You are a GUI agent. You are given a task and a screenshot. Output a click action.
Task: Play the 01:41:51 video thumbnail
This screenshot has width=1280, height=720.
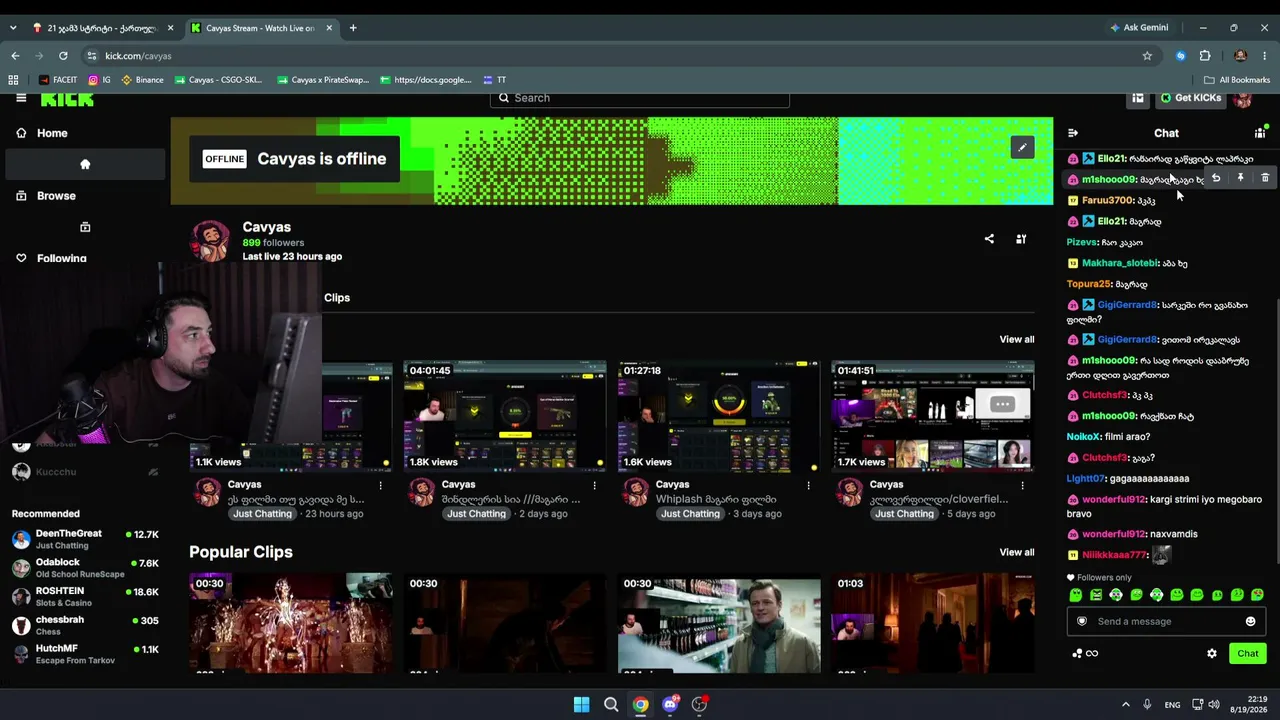click(933, 416)
